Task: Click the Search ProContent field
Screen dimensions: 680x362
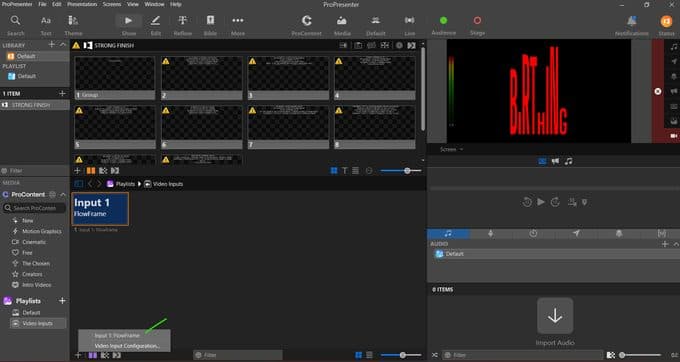Action: click(x=35, y=208)
